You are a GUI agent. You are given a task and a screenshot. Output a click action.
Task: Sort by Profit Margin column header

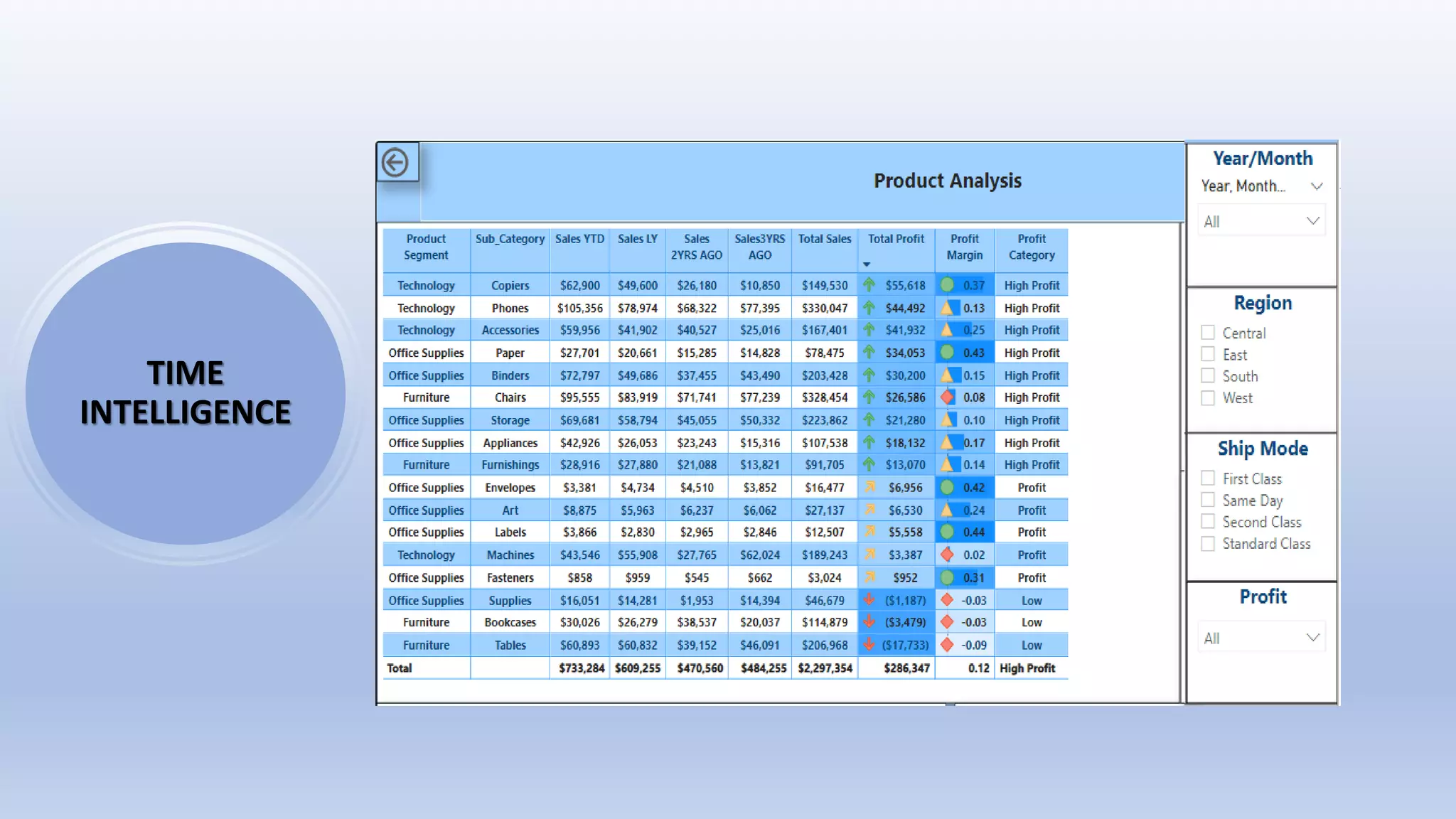[x=964, y=247]
